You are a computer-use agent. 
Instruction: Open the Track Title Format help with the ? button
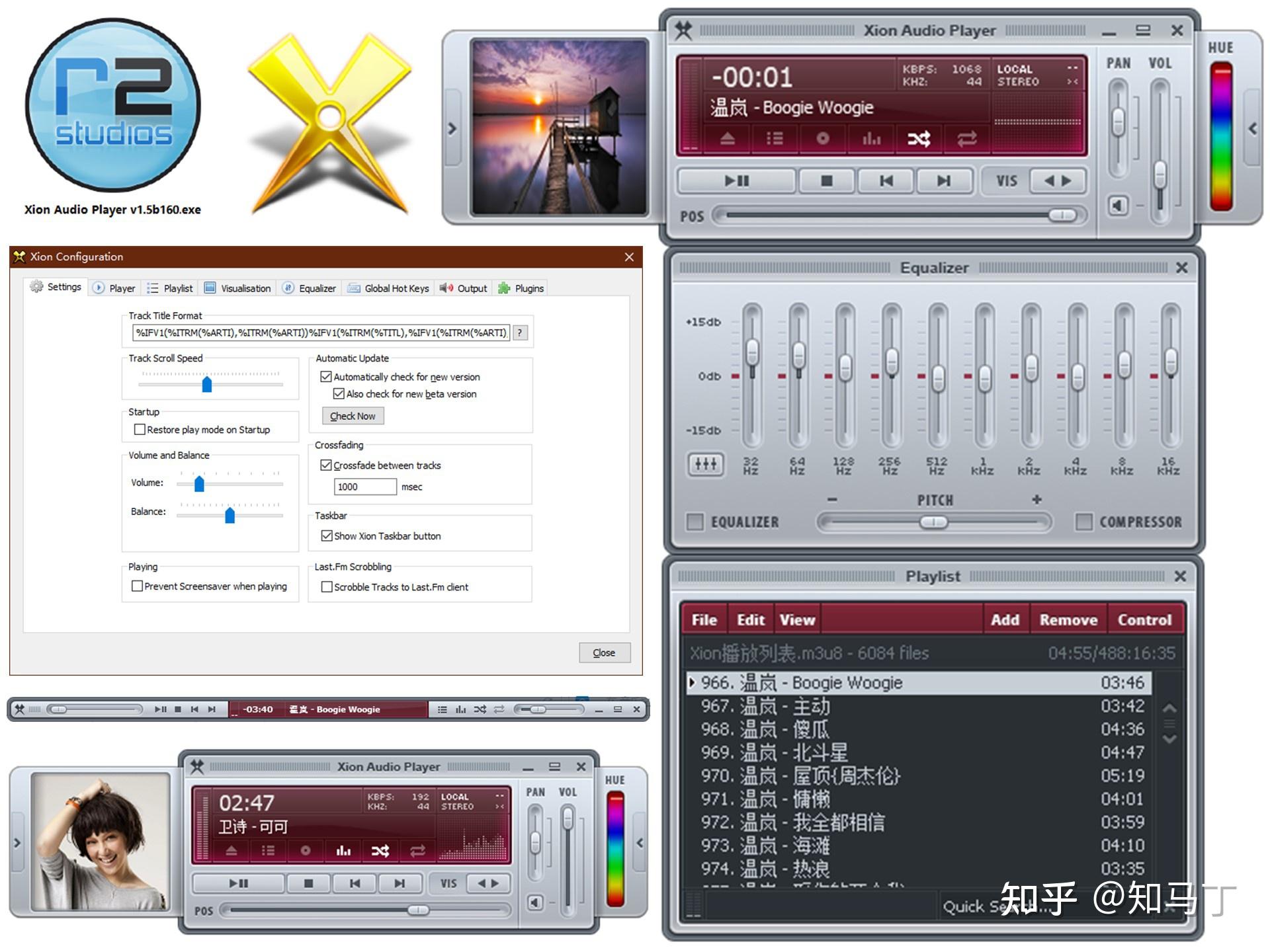tap(520, 333)
